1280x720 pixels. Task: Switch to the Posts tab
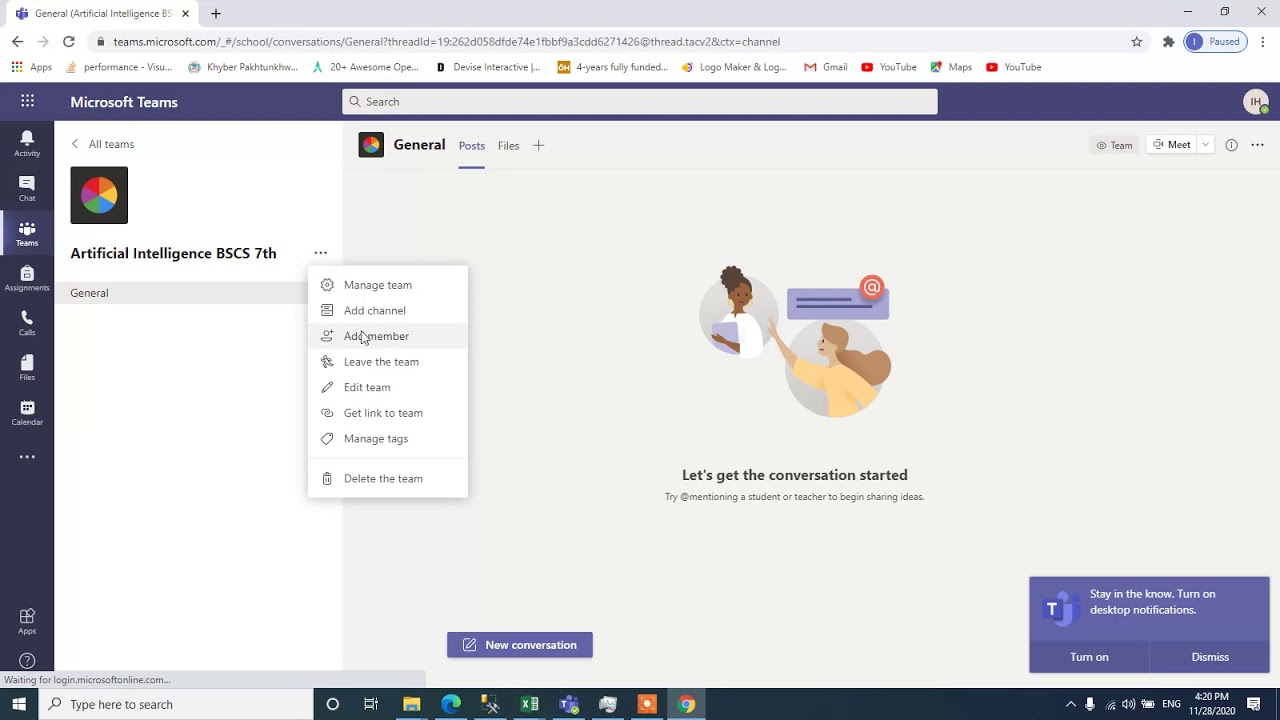472,146
